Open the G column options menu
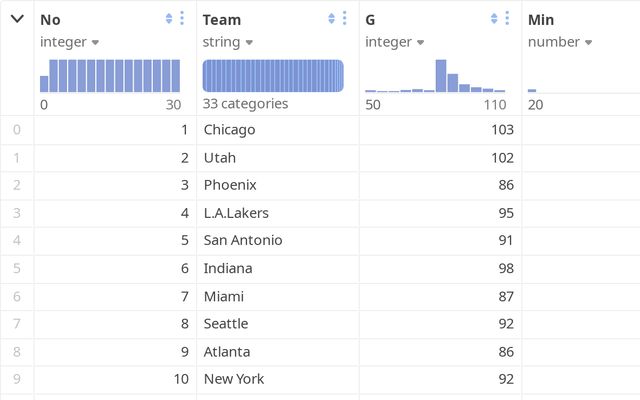 point(507,19)
